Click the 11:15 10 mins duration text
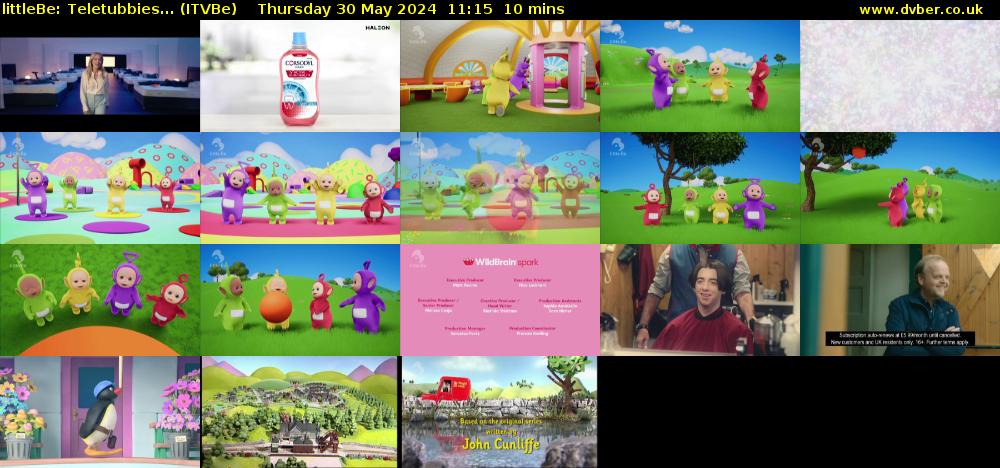 [x=508, y=9]
